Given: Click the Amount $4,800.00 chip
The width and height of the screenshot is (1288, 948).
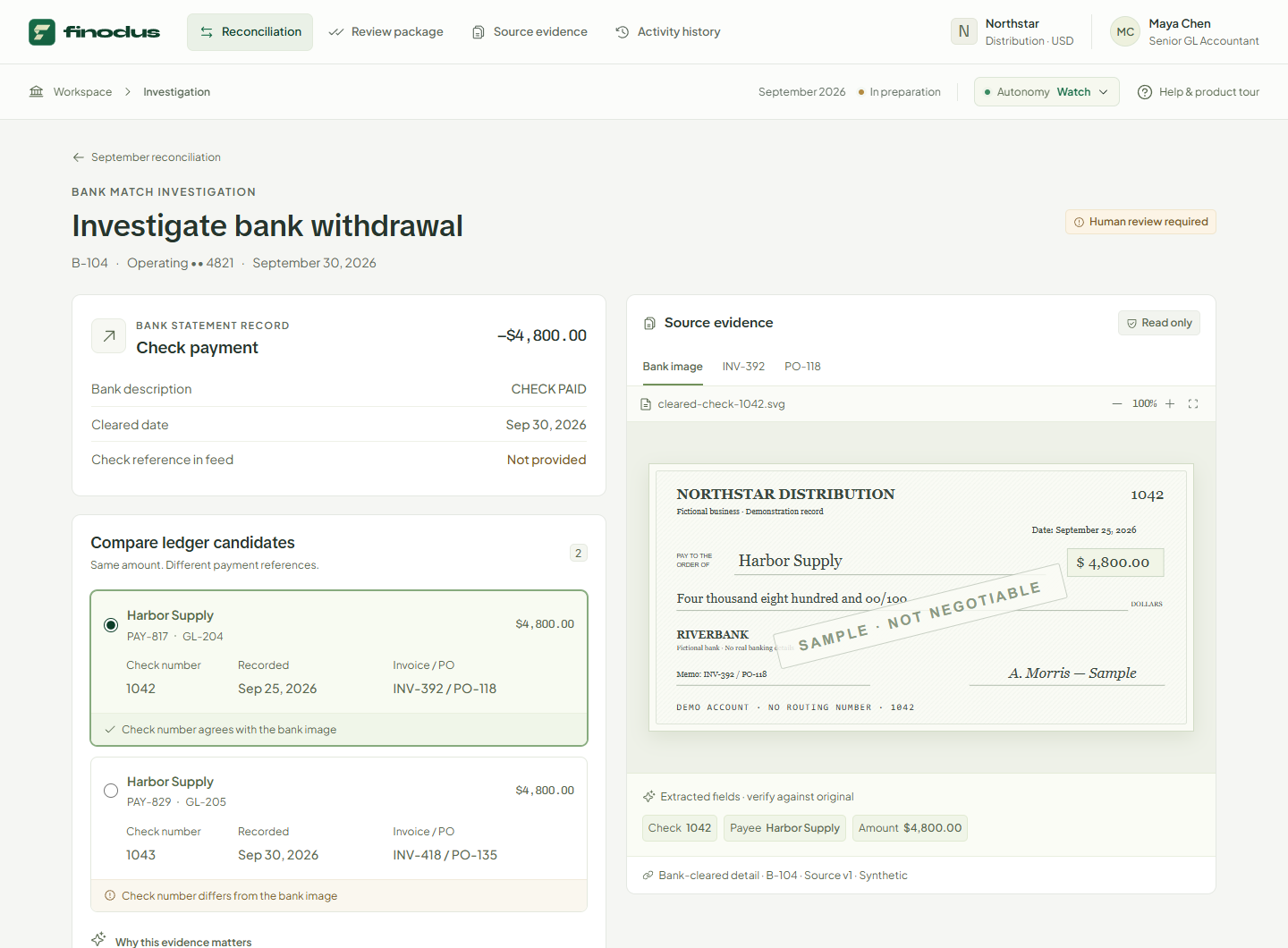Looking at the screenshot, I should (x=910, y=828).
